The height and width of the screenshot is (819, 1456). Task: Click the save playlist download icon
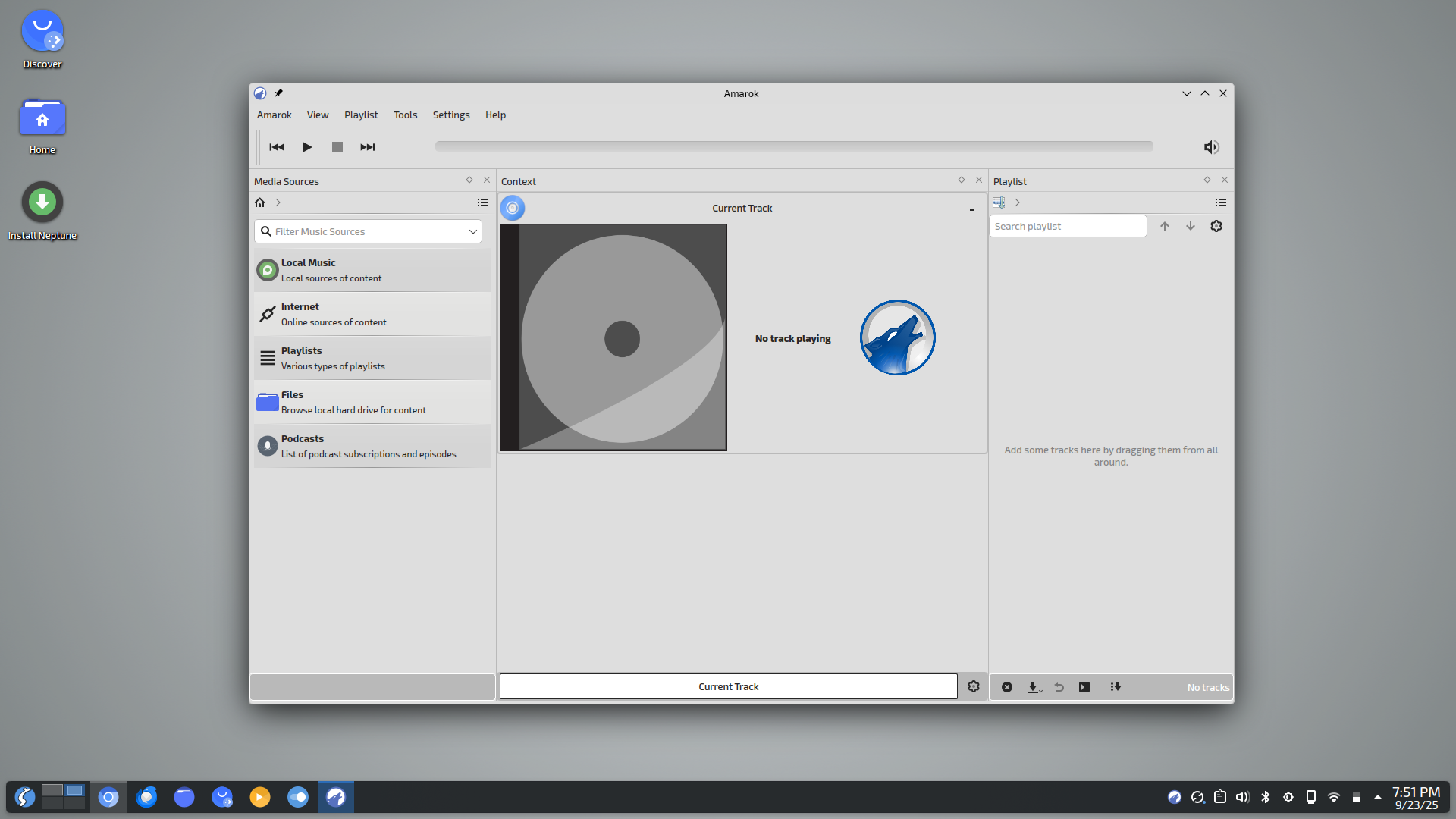coord(1033,687)
